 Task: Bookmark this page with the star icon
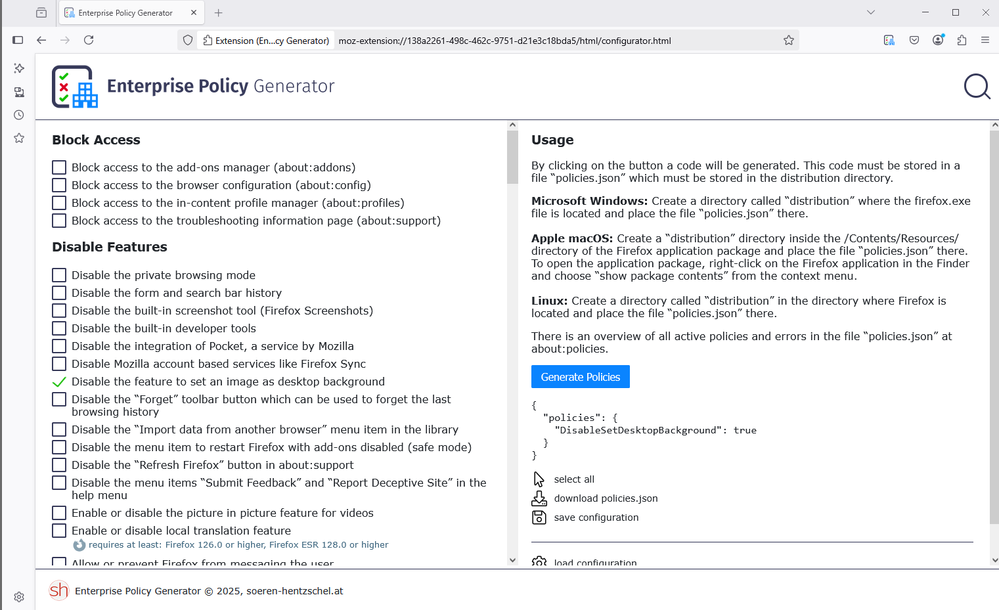789,40
